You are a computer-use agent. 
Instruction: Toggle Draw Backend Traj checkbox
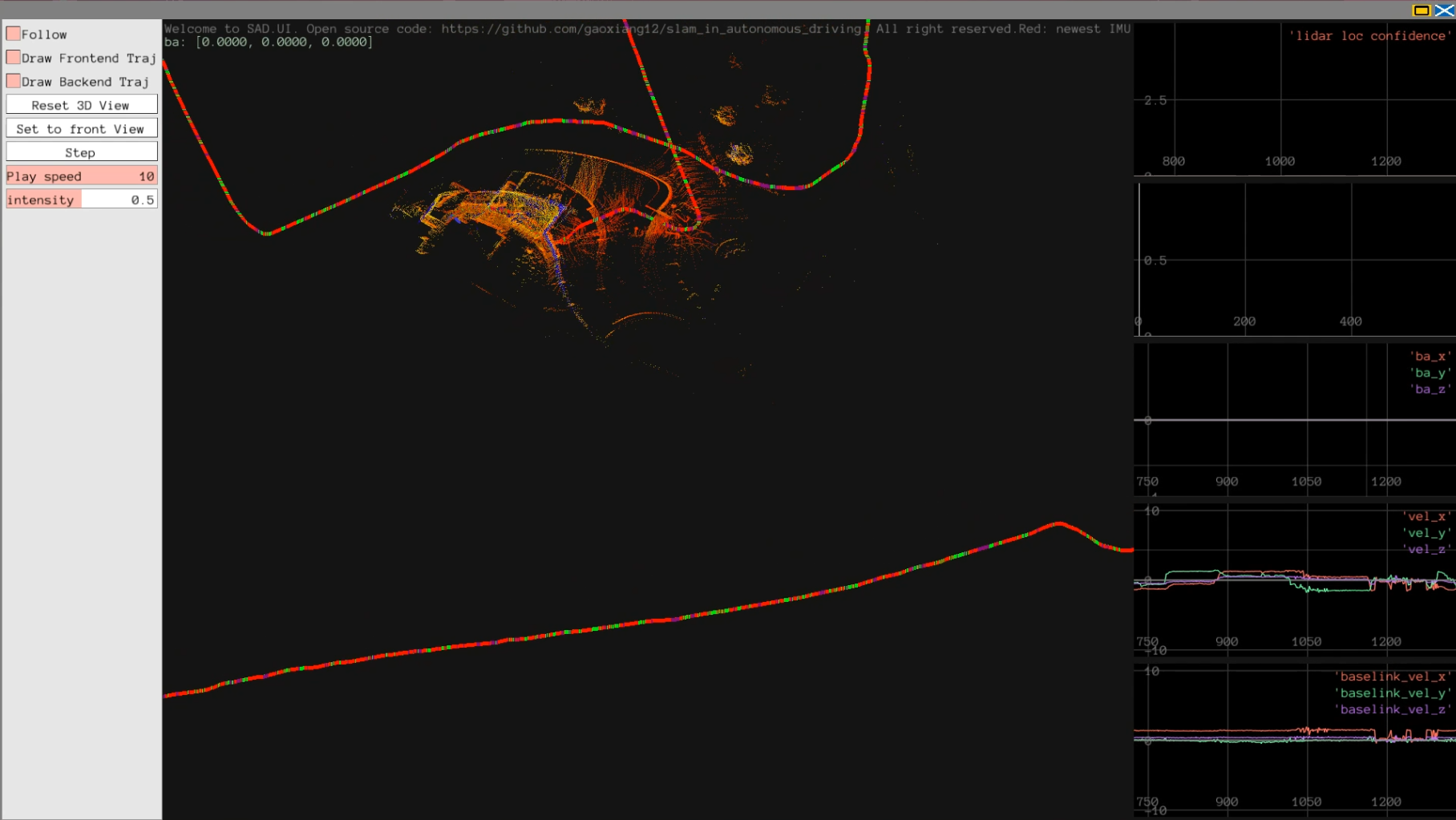(x=14, y=81)
